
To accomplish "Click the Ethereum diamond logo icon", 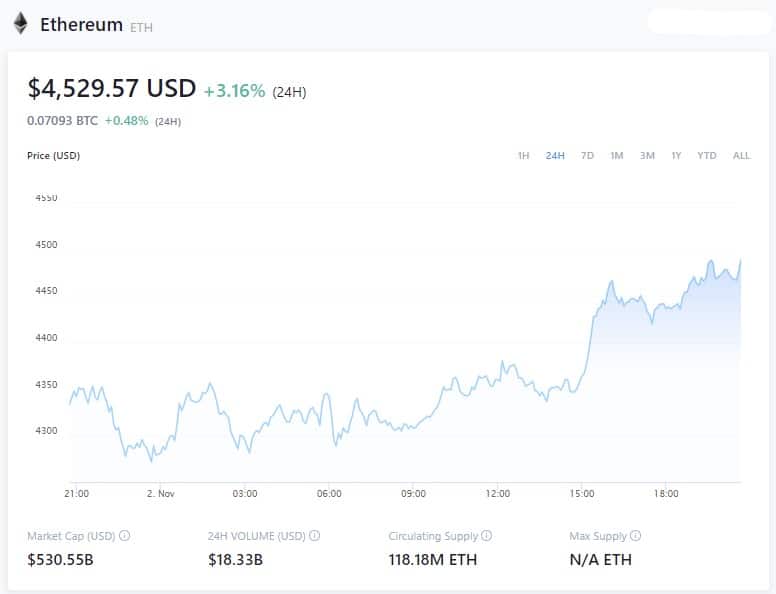I will coord(20,24).
